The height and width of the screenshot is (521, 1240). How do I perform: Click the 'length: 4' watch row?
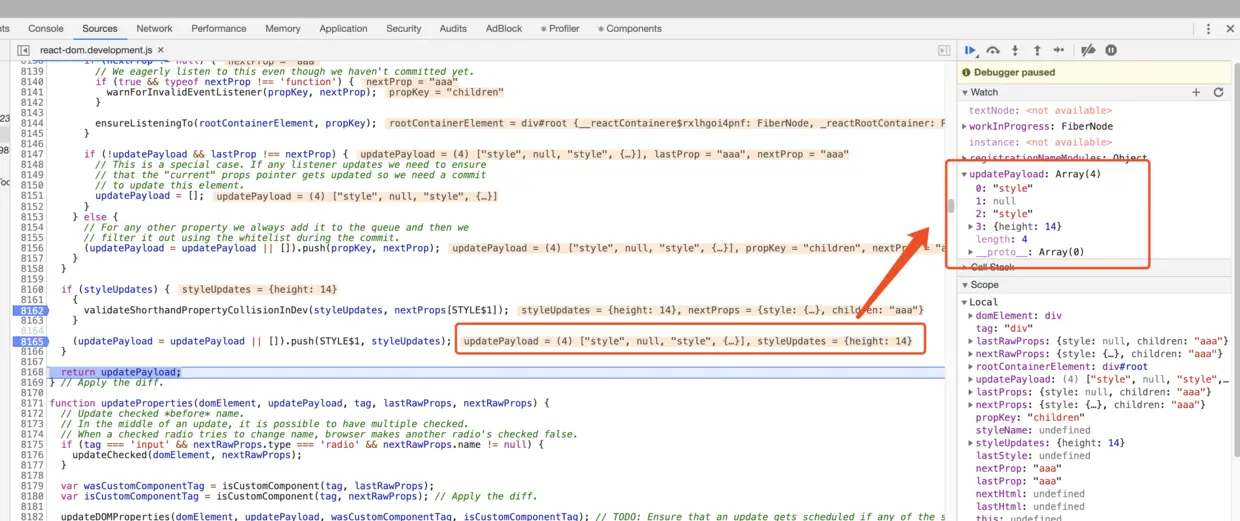(x=1000, y=239)
